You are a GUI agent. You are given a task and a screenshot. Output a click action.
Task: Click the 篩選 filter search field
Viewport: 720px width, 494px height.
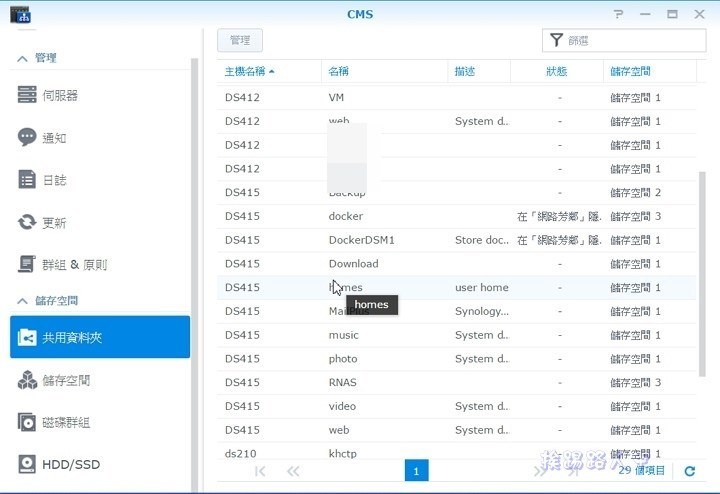[x=630, y=40]
